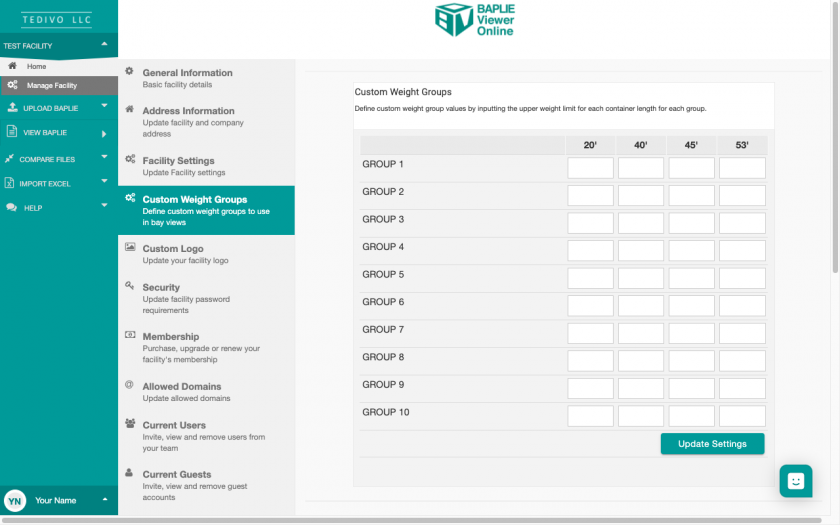
Task: Click the Membership money icon
Action: [x=130, y=335]
